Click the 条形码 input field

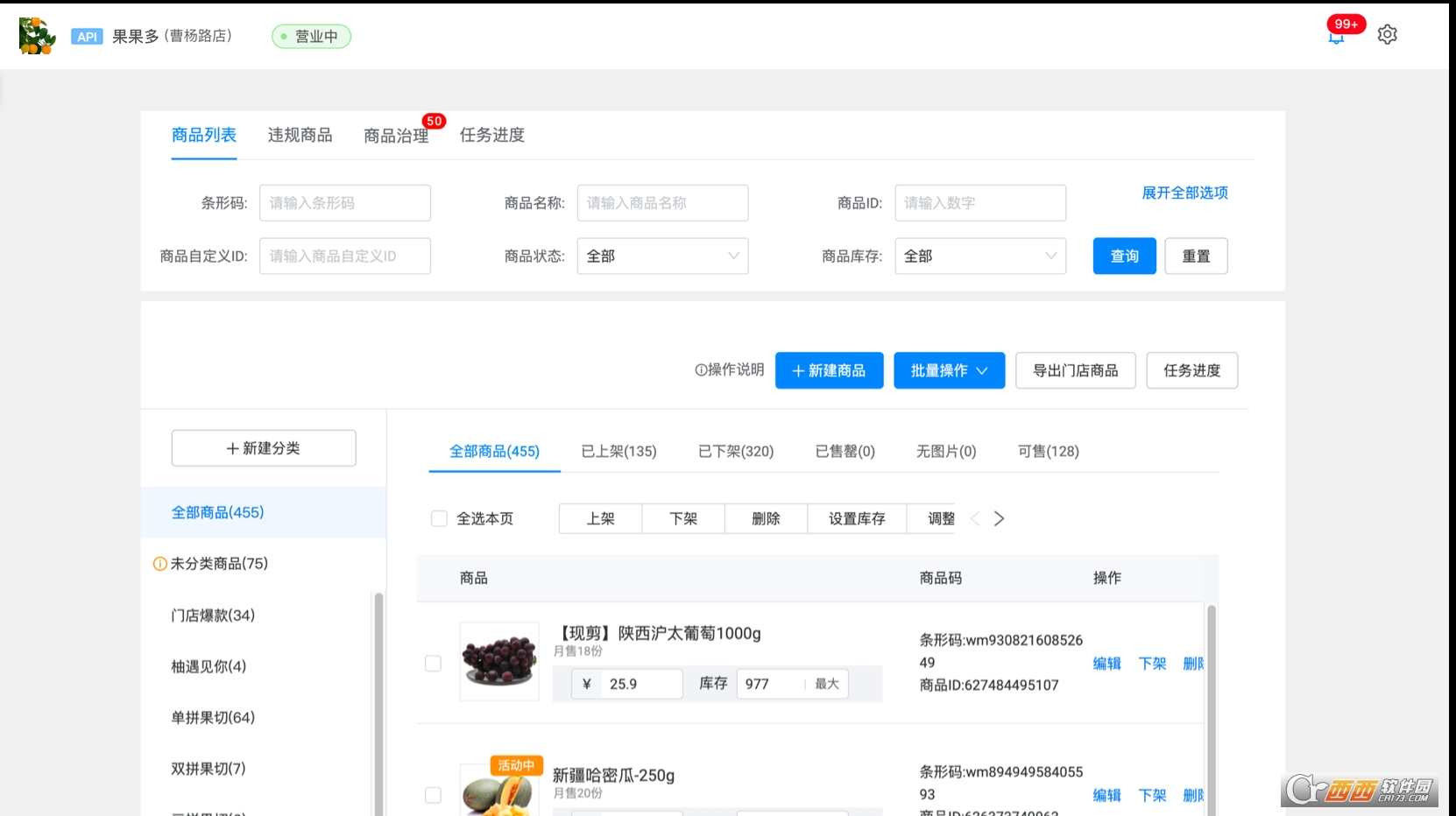[344, 202]
